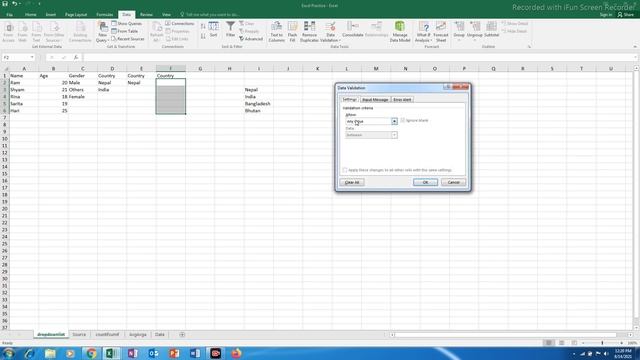
Task: Open the Formulas ribbon tab
Action: [104, 15]
